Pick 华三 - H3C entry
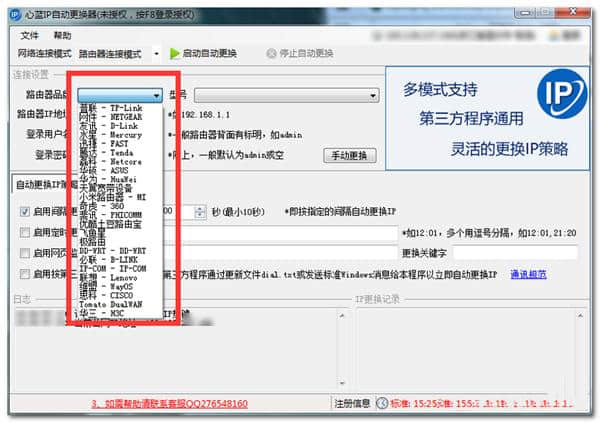Image resolution: width=600 pixels, height=423 pixels. 102,313
